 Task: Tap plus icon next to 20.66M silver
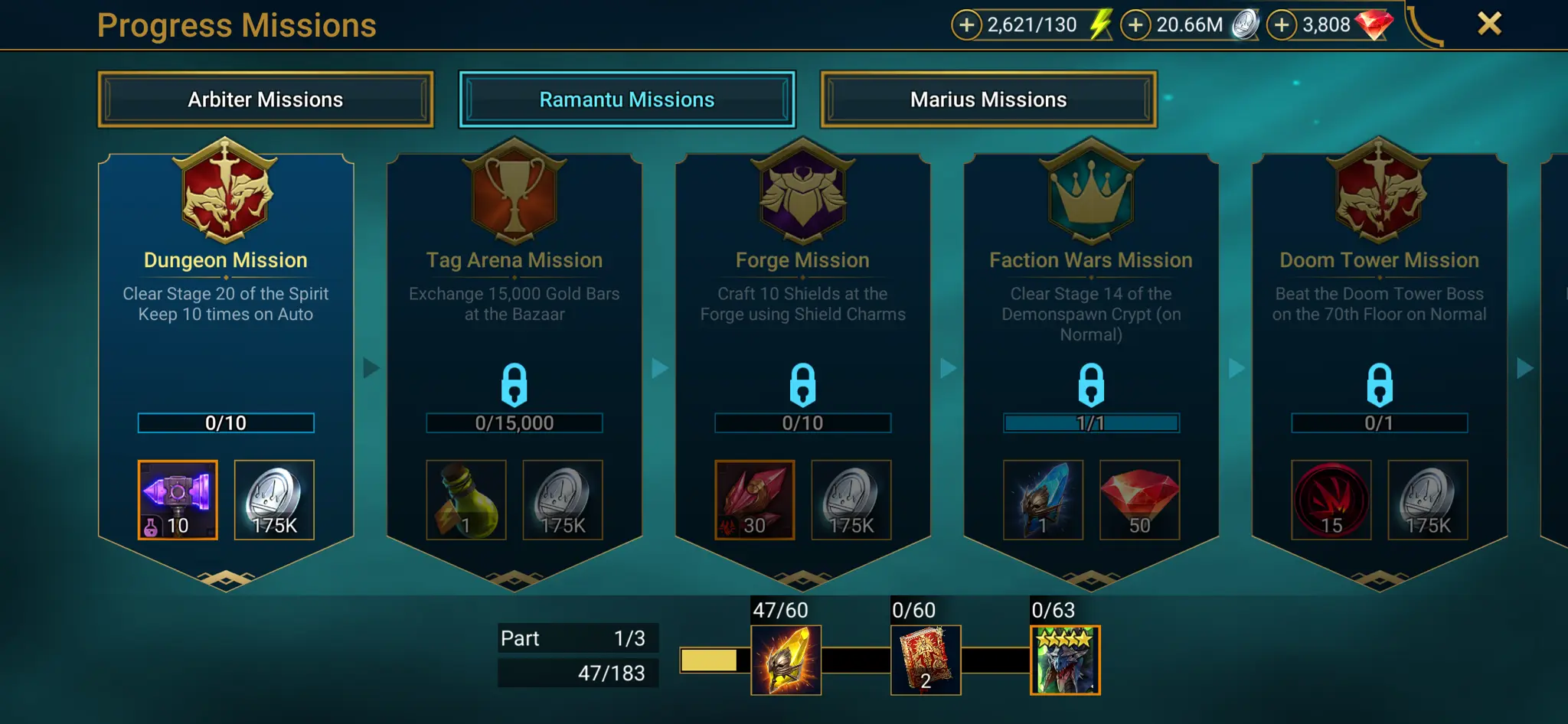point(1135,24)
